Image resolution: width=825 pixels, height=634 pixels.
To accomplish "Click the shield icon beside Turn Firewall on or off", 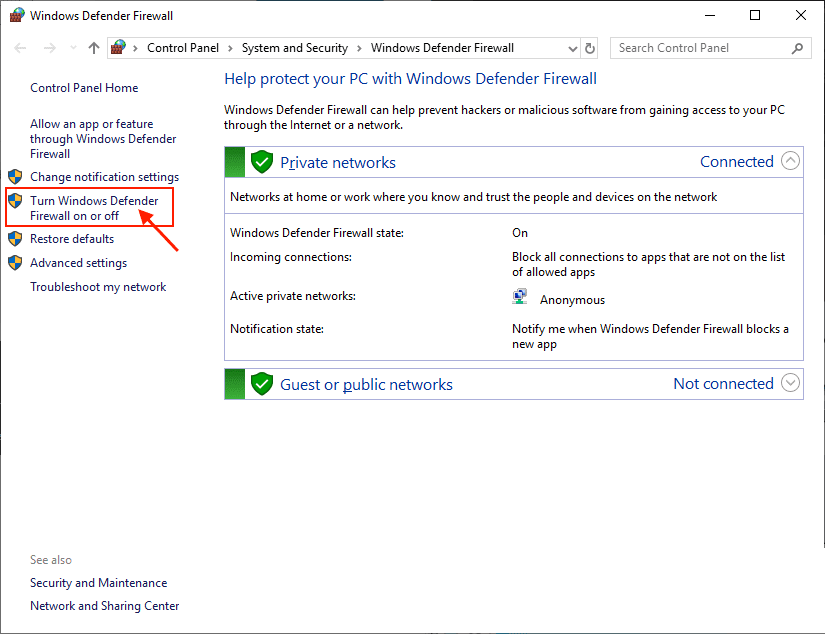I will pos(15,200).
